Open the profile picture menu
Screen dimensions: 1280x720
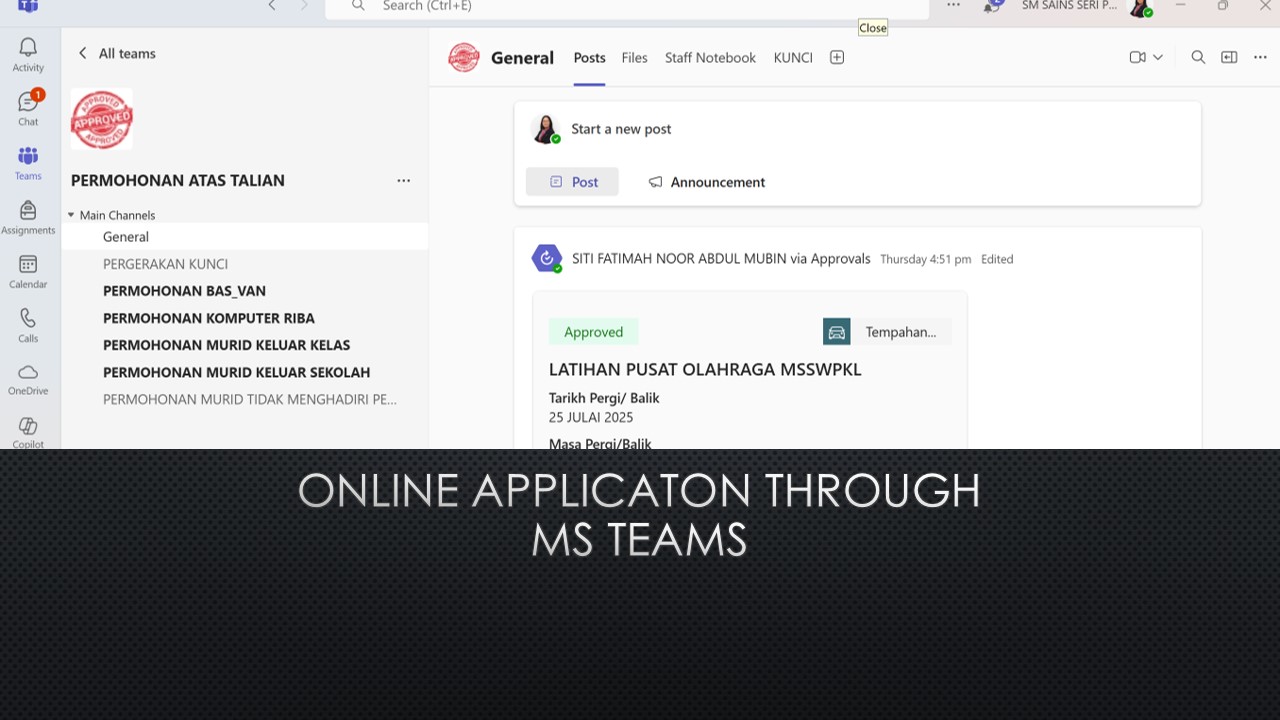click(x=1140, y=7)
